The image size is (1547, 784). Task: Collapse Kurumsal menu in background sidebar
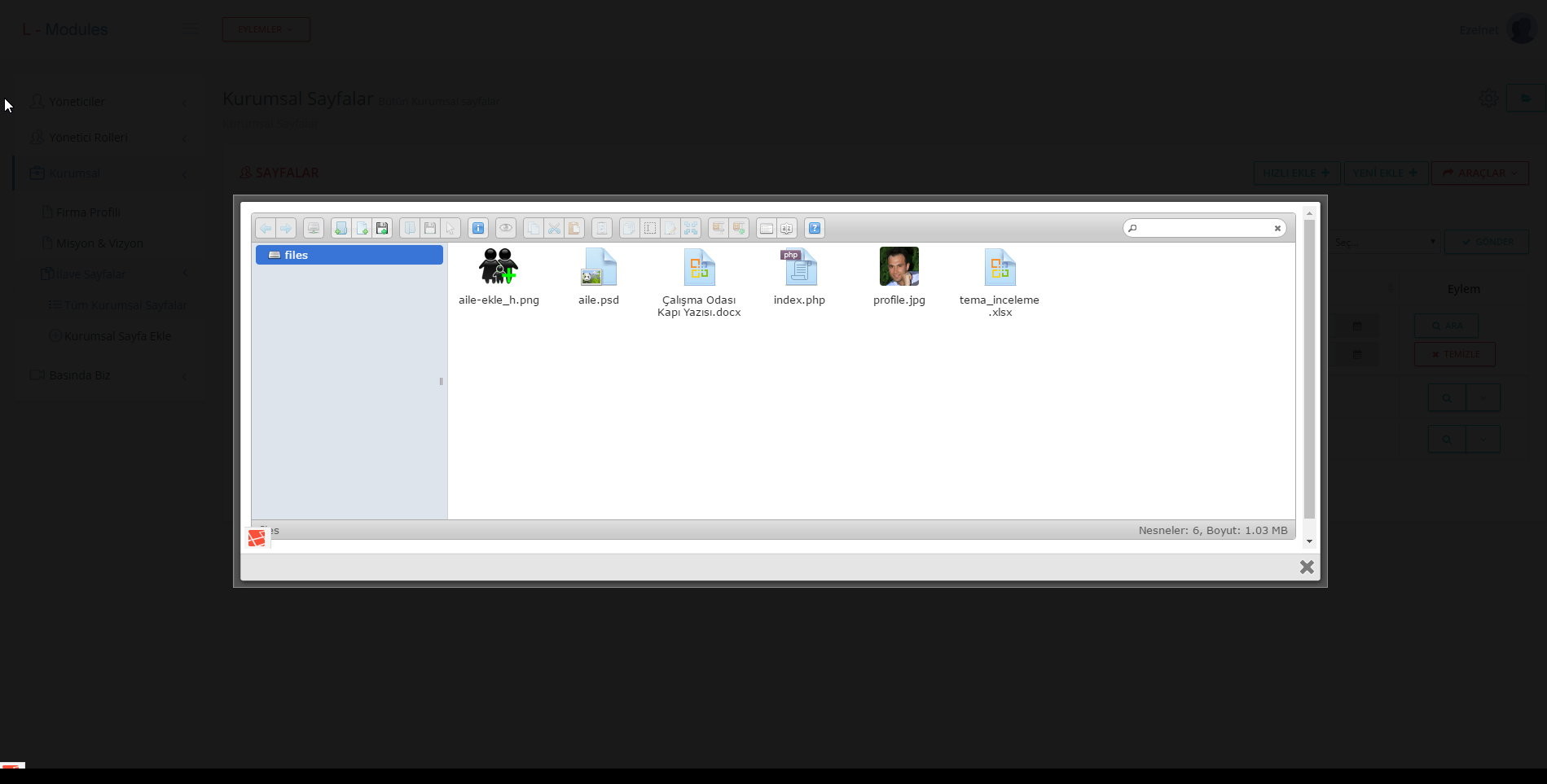[109, 173]
